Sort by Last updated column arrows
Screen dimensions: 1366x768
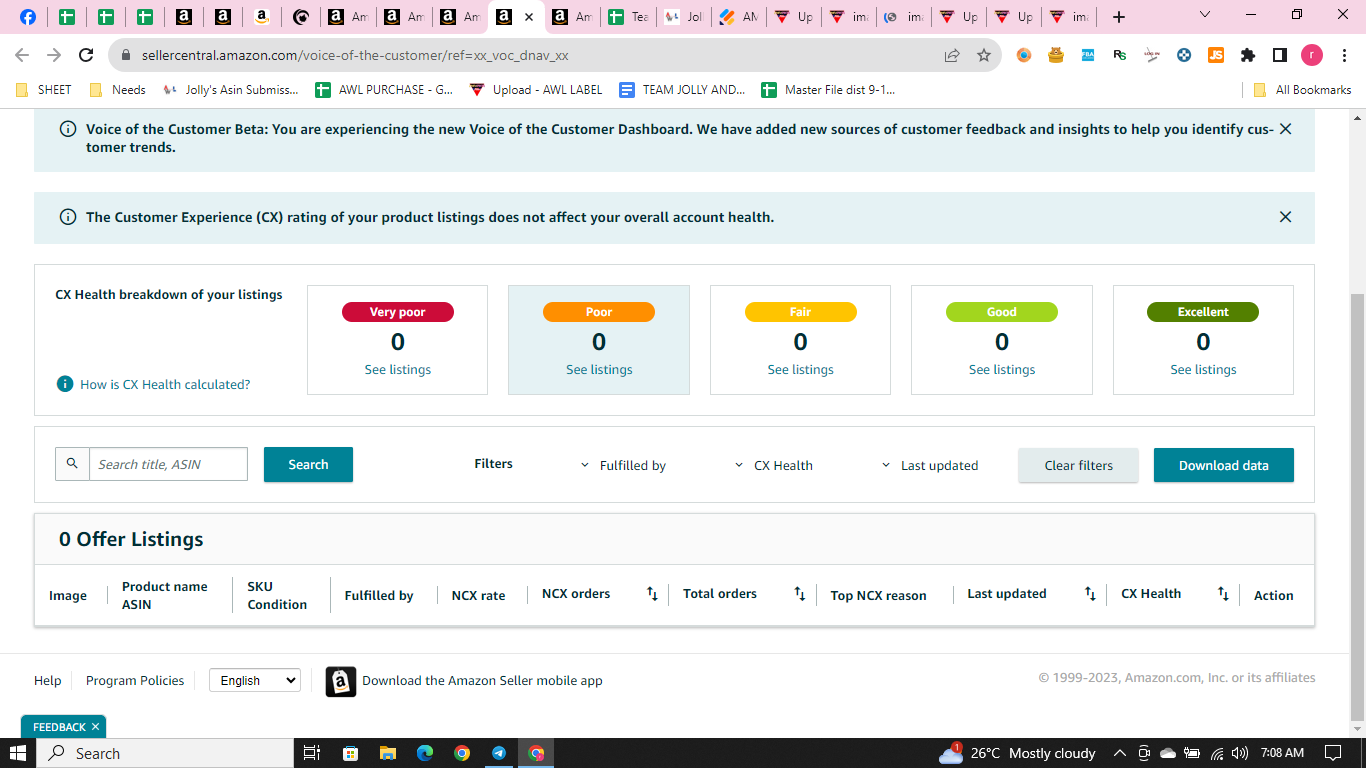[x=1090, y=594]
